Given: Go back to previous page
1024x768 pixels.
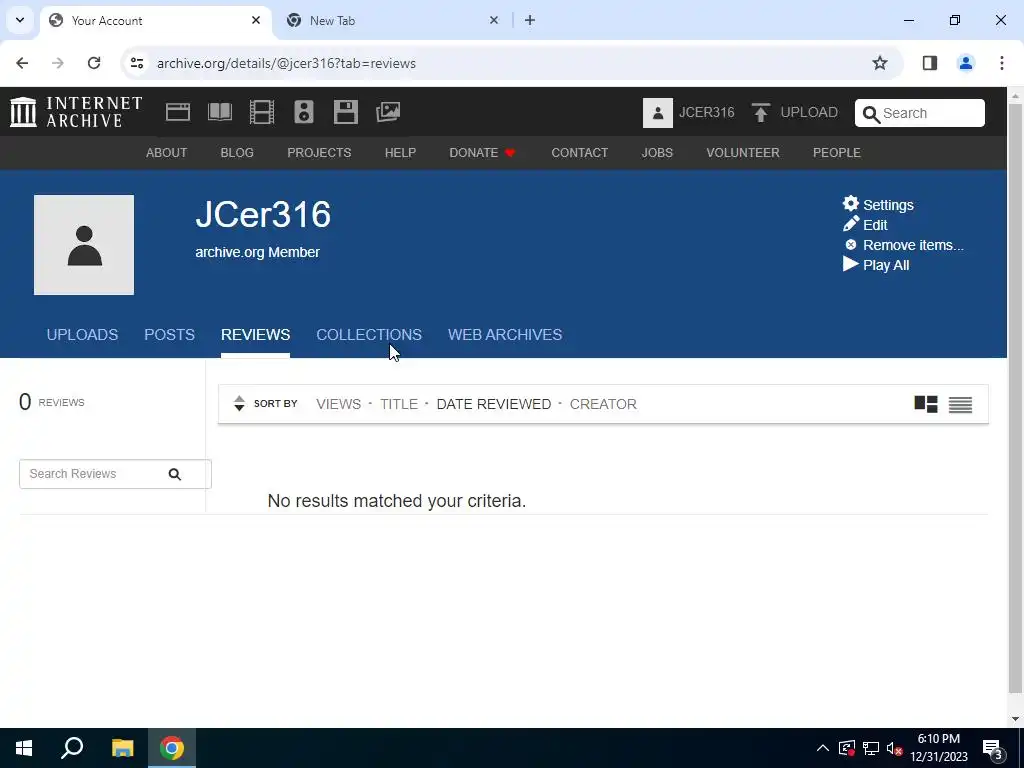Looking at the screenshot, I should tap(22, 63).
